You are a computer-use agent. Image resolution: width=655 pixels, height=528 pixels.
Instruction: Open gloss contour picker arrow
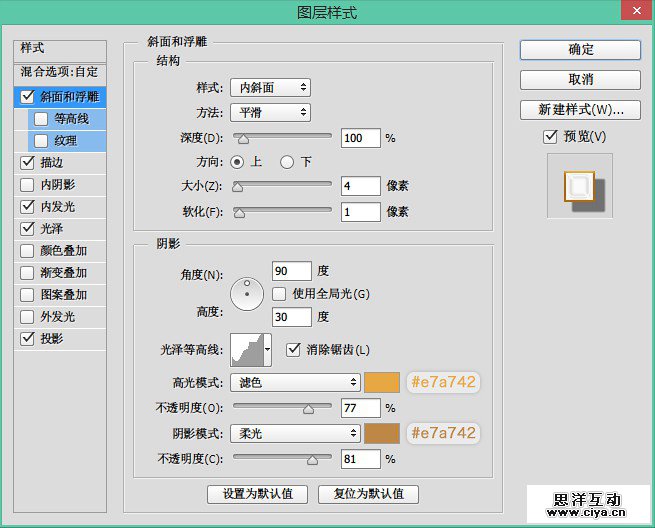coord(268,350)
